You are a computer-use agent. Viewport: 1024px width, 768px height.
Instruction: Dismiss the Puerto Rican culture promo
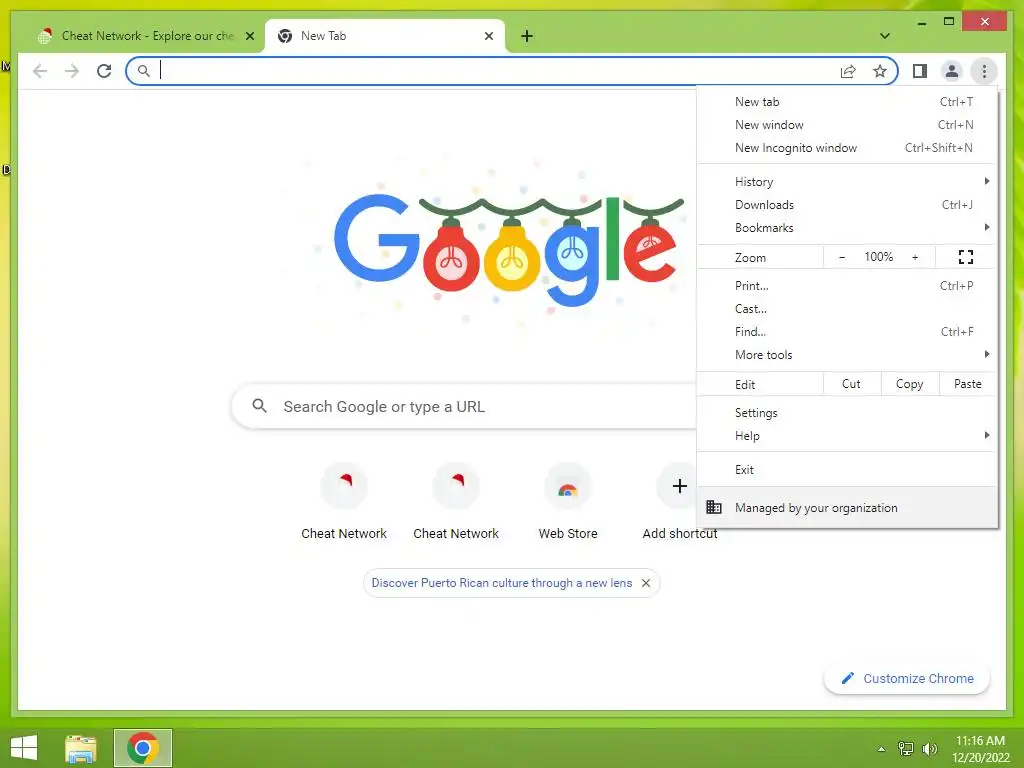coord(645,583)
